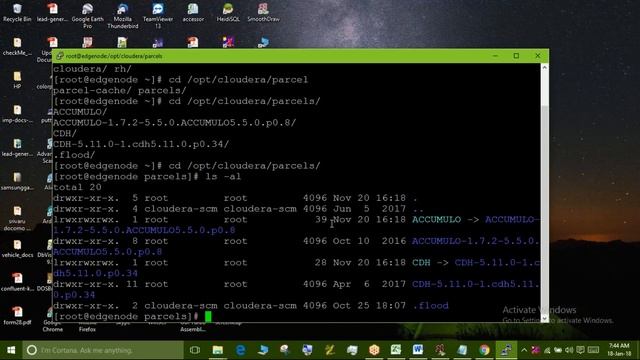Open the HP folder on the desktop
Viewport: 640px width, 360px height.
(x=17, y=80)
